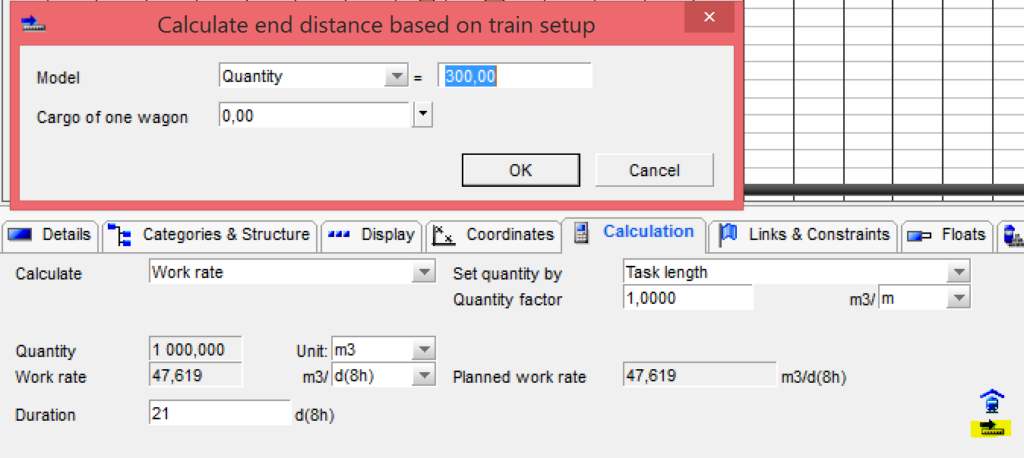
Task: Open the Calculate dropdown set to Work rate
Action: (292, 272)
